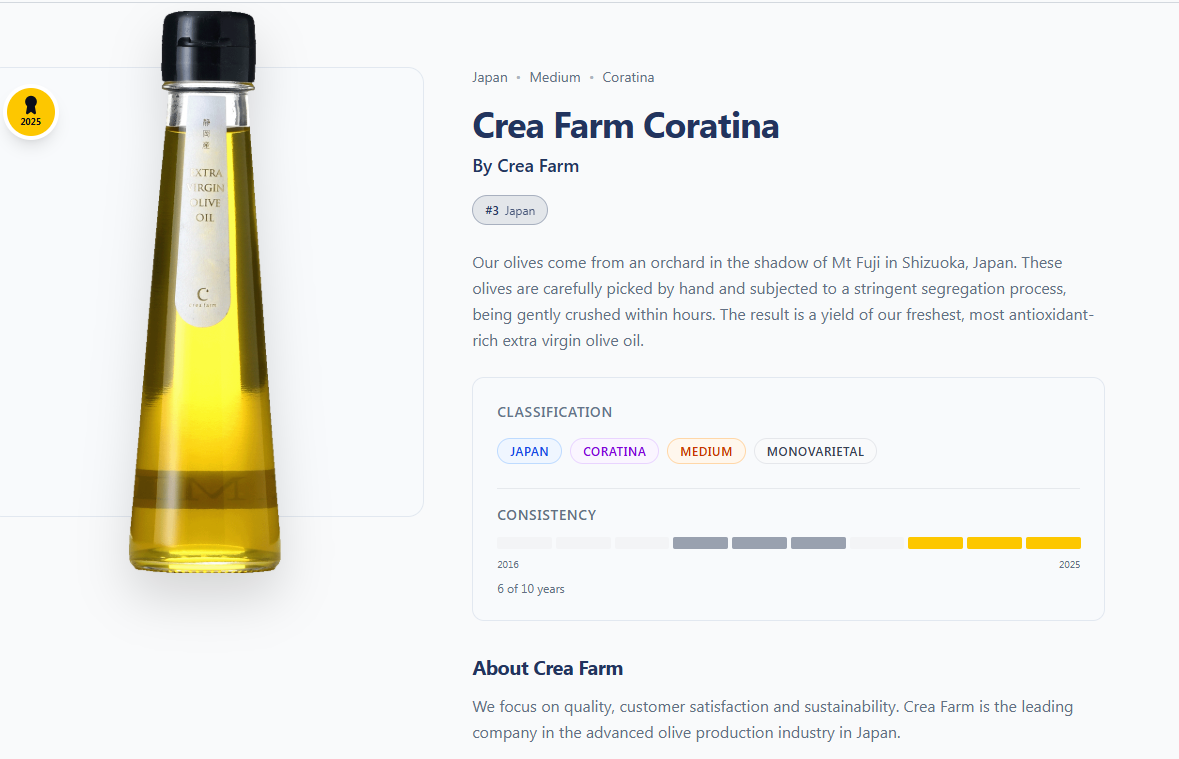The width and height of the screenshot is (1179, 759).
Task: Click the first gray consistency bar segment
Action: (700, 543)
